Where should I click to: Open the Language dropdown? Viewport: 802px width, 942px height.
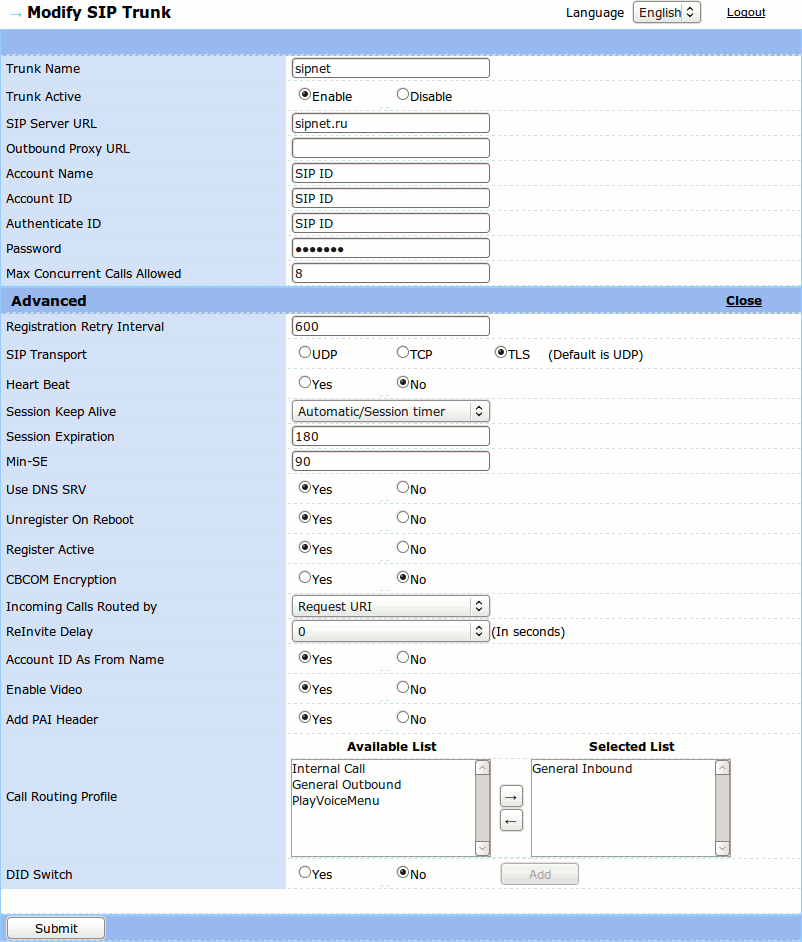(667, 13)
